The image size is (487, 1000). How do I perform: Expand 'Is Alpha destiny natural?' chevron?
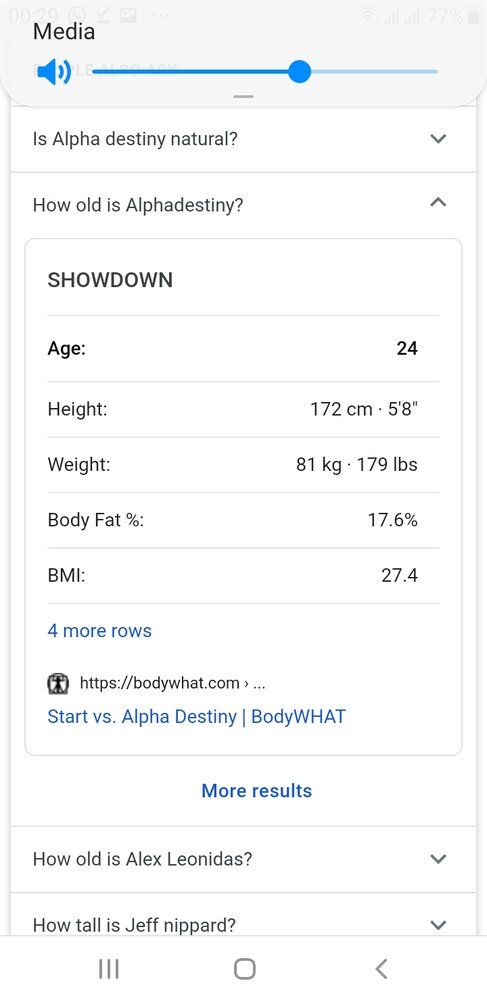[438, 138]
